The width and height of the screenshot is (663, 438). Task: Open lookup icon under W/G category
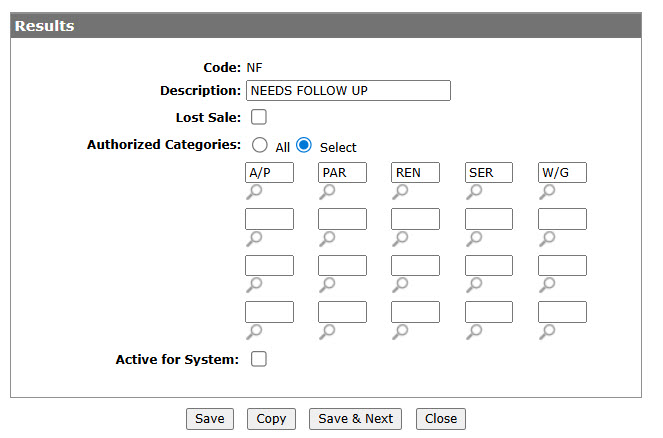[x=547, y=192]
